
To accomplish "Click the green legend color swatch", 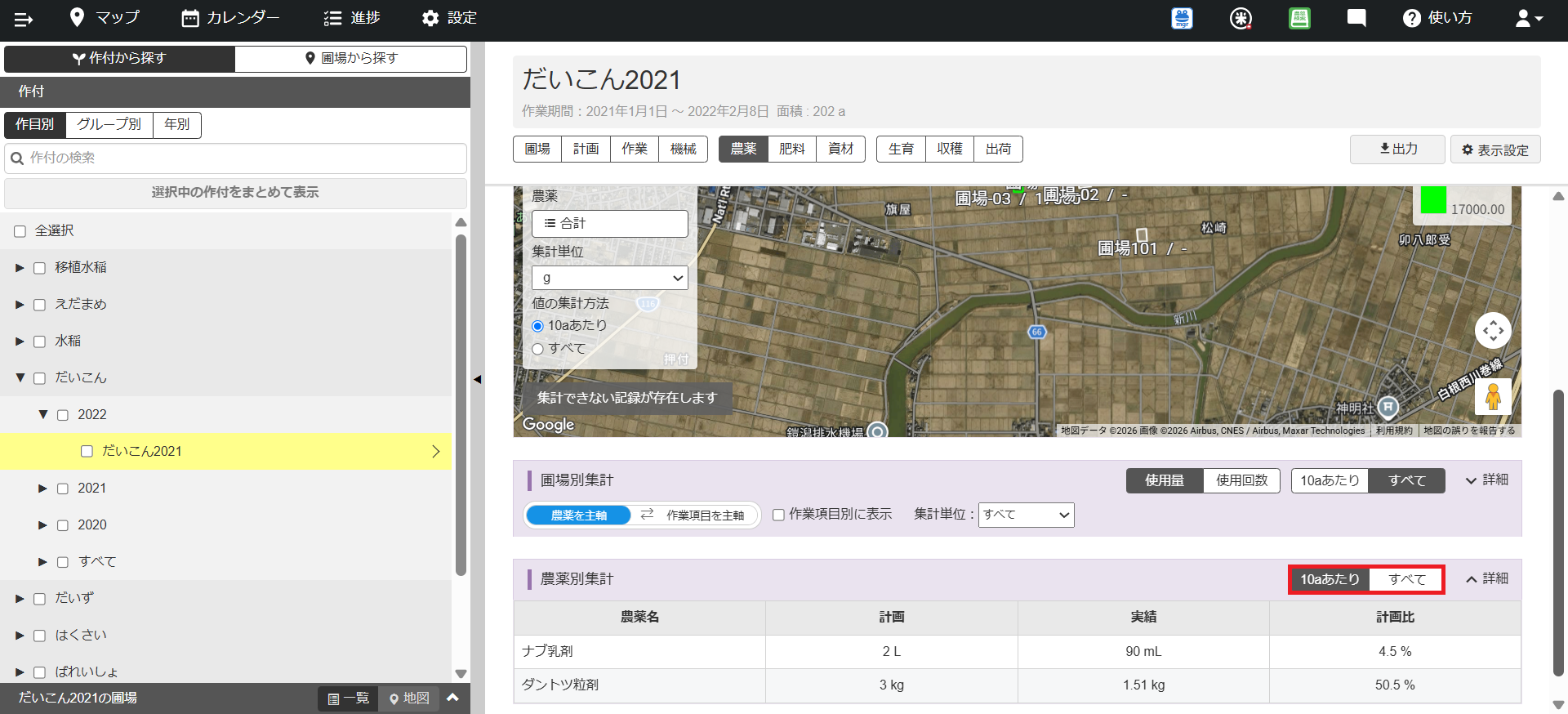I will coord(1433,200).
